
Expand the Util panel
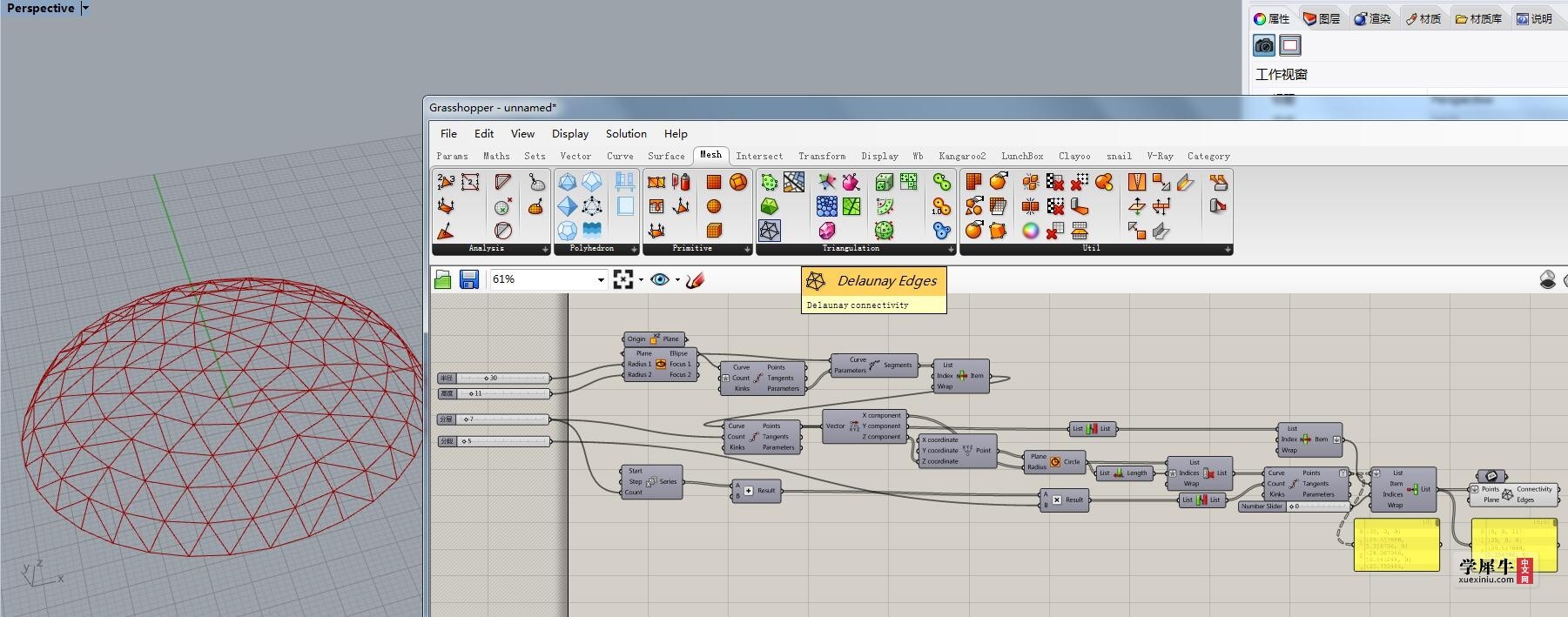(x=1228, y=249)
